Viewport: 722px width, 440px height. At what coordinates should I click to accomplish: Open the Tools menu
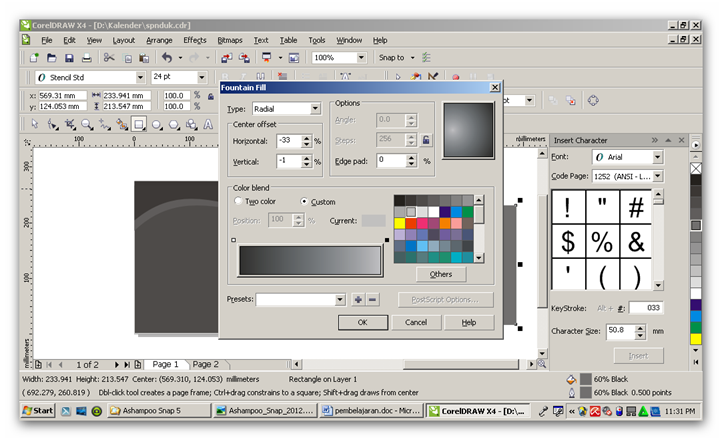[x=317, y=40]
